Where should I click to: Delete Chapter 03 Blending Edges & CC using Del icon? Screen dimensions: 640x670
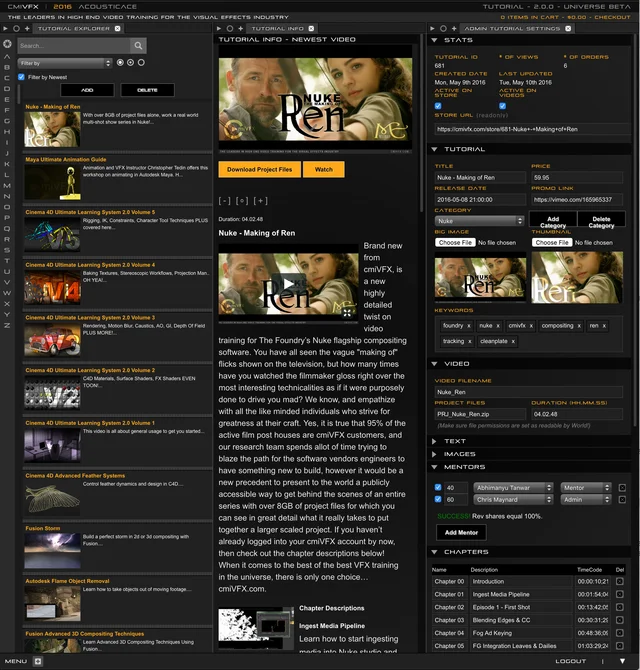(x=620, y=620)
